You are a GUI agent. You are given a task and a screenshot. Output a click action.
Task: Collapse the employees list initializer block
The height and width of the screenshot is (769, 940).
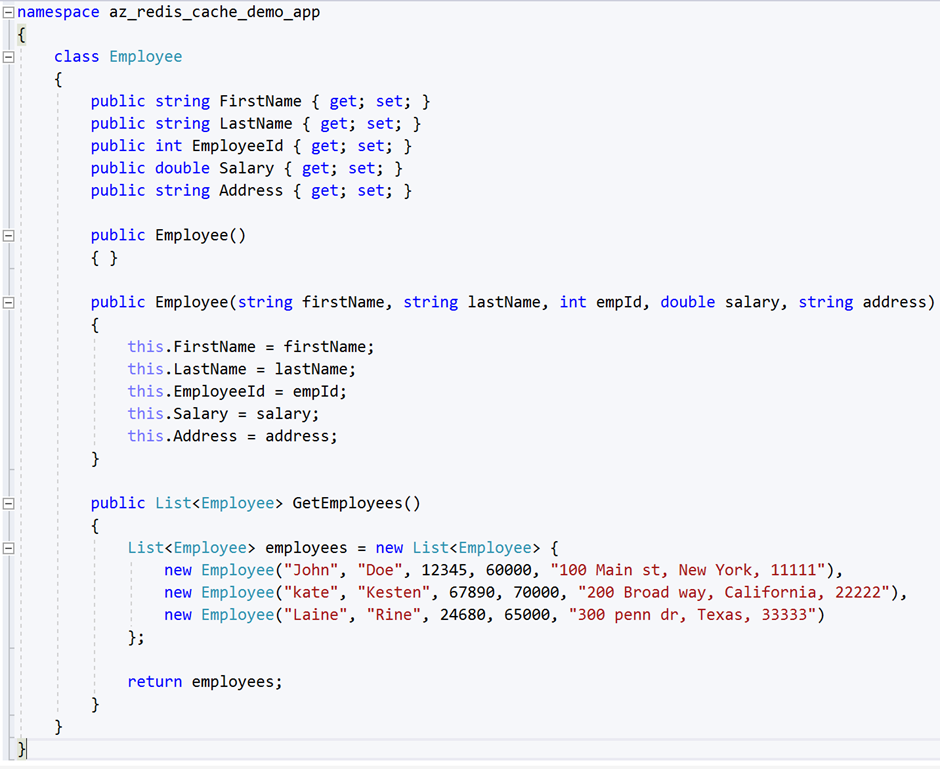tap(8, 548)
